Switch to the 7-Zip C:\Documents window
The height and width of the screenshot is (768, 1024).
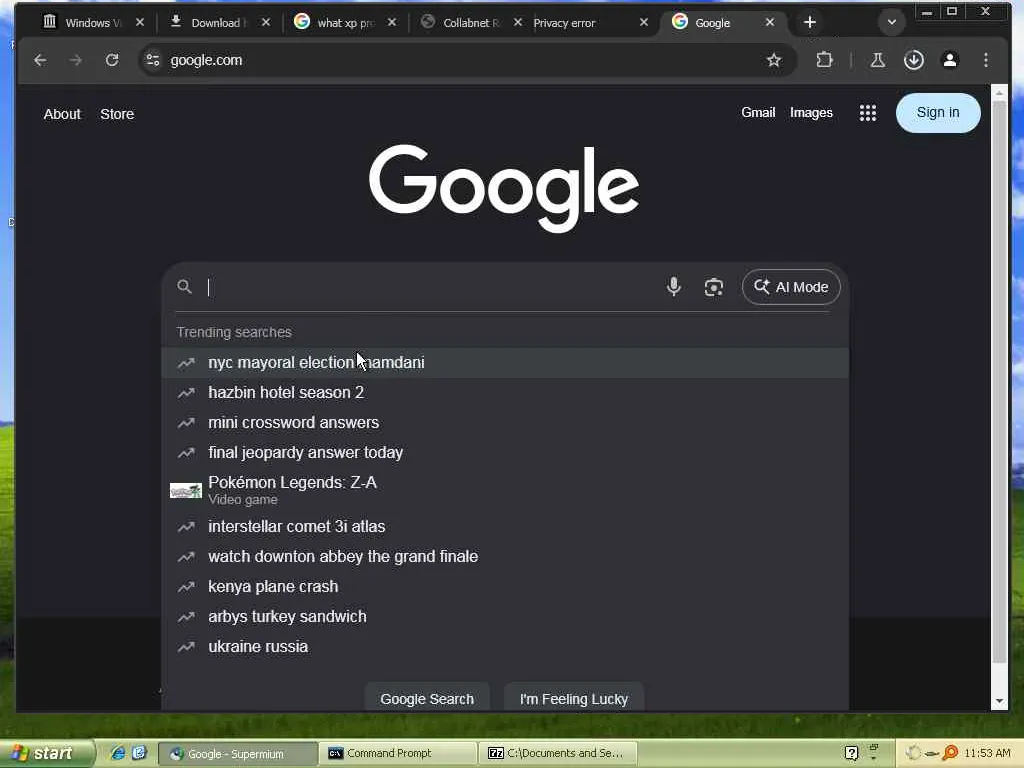coord(558,753)
